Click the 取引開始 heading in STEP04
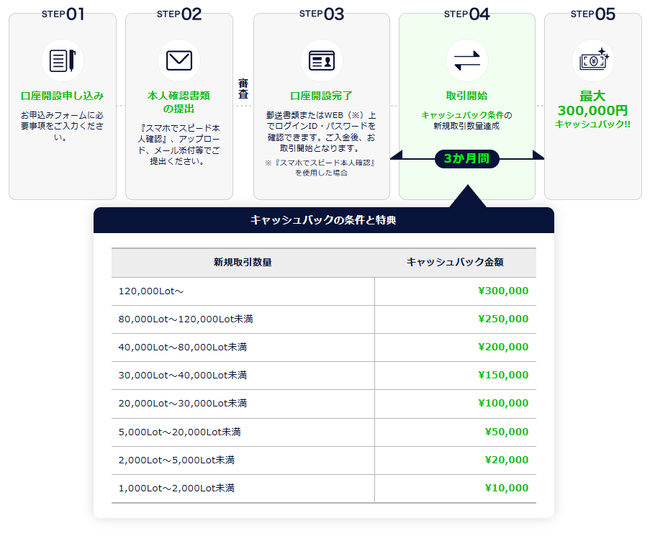 coord(466,96)
